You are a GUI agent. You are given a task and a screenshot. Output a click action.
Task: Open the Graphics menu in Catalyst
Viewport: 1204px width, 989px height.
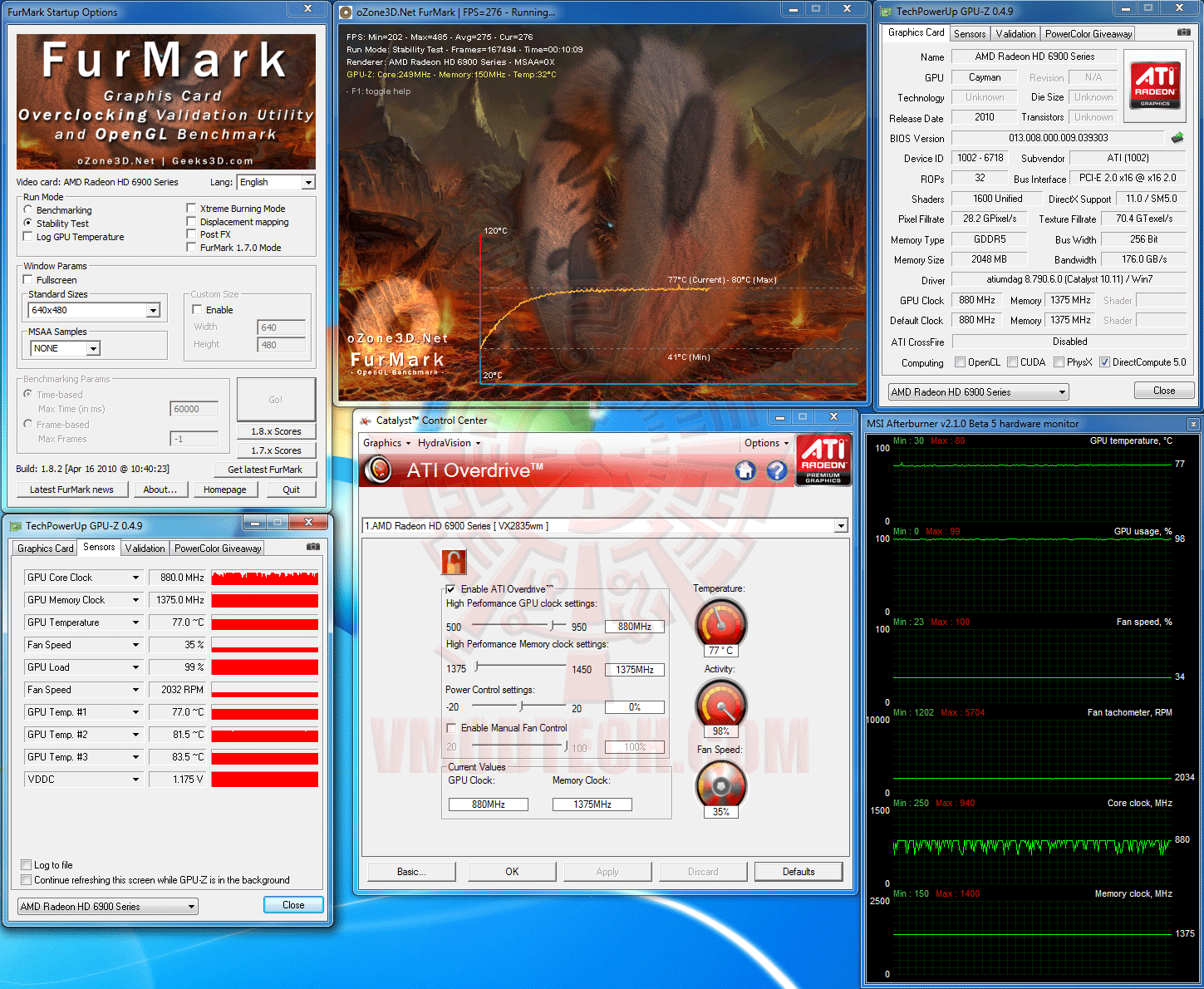[386, 443]
